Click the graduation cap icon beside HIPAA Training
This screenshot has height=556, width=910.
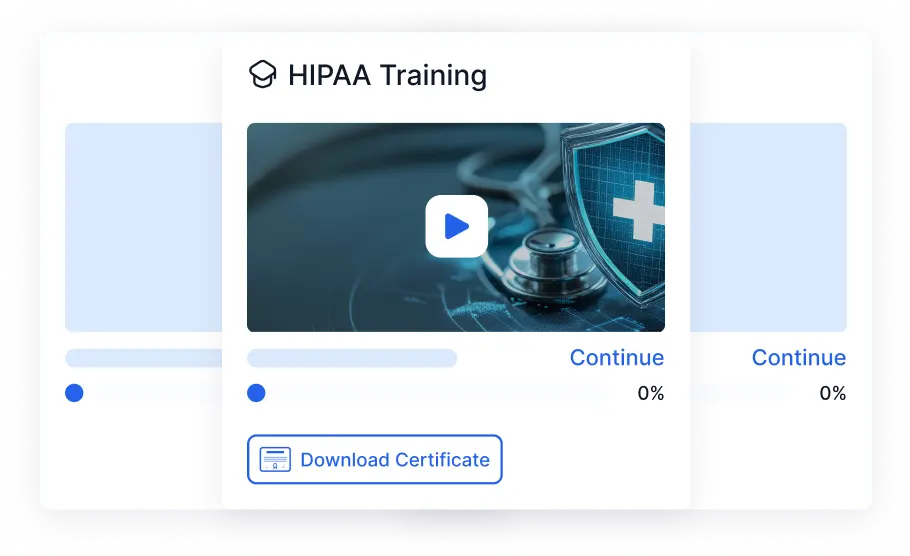click(x=262, y=75)
